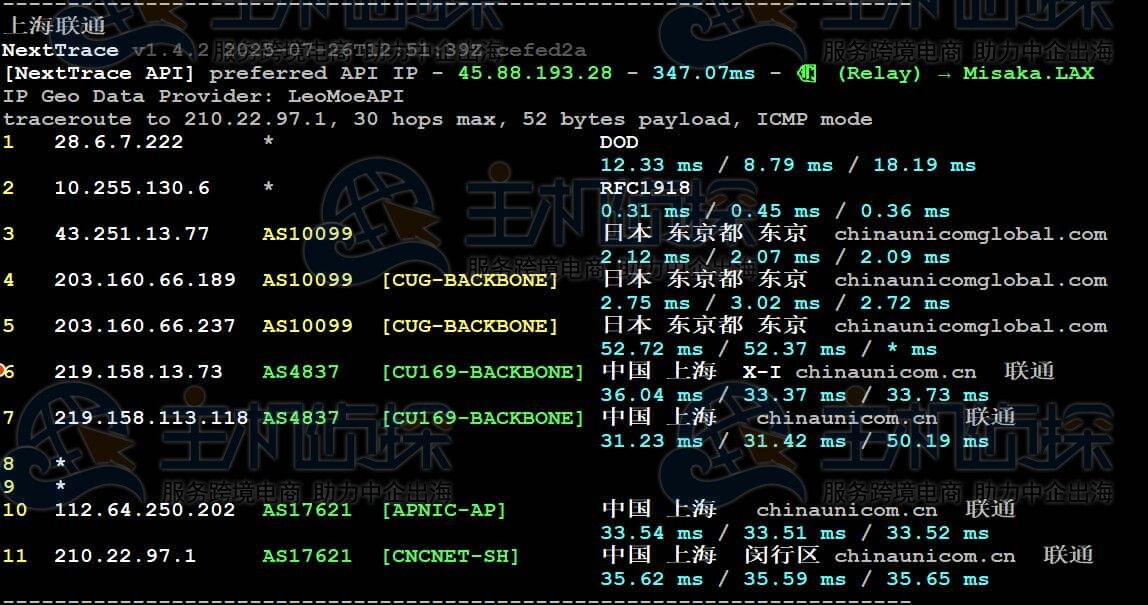Click the 36.04 ms latency on hop 6

click(652, 396)
